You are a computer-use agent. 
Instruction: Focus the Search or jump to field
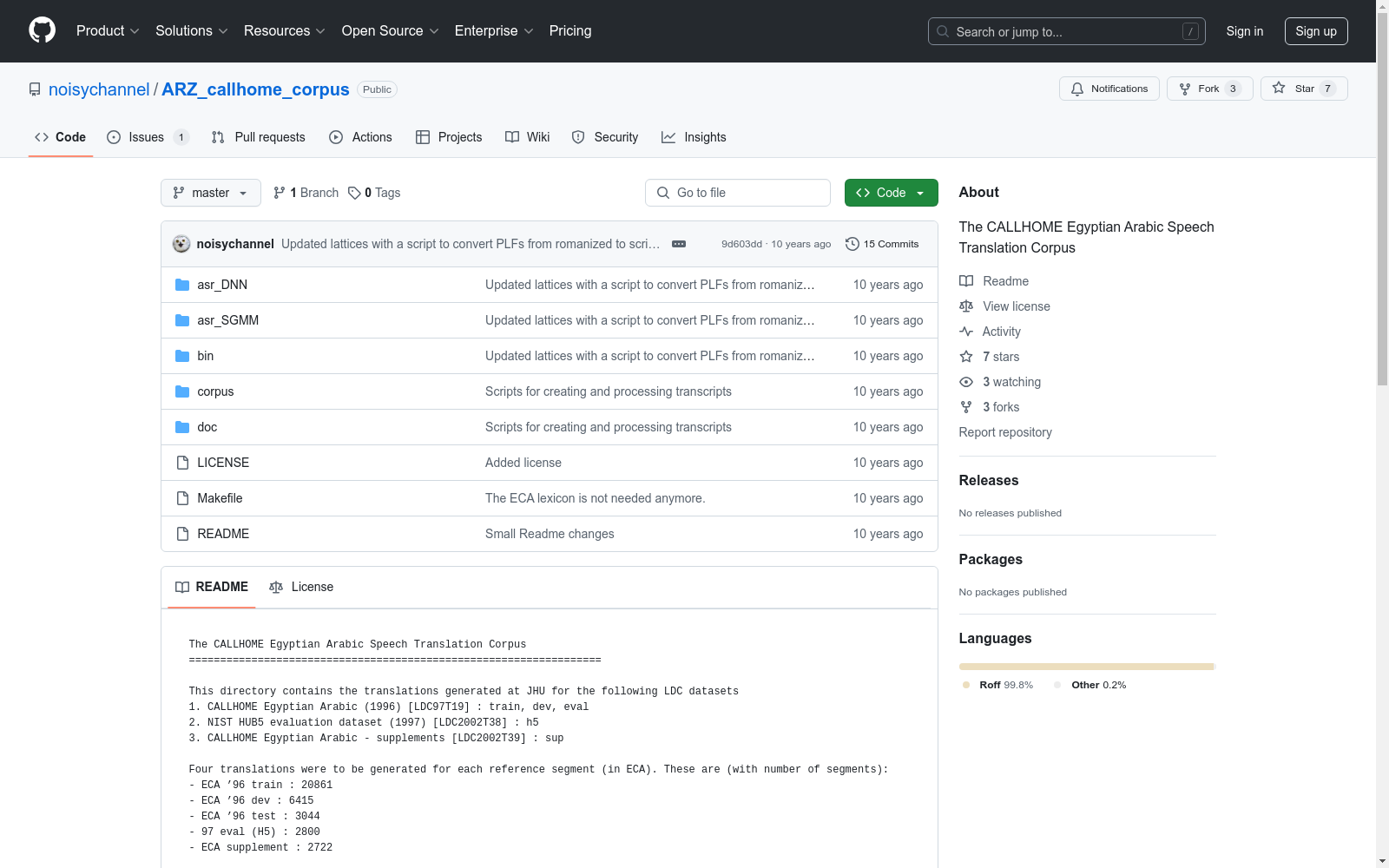click(1067, 31)
